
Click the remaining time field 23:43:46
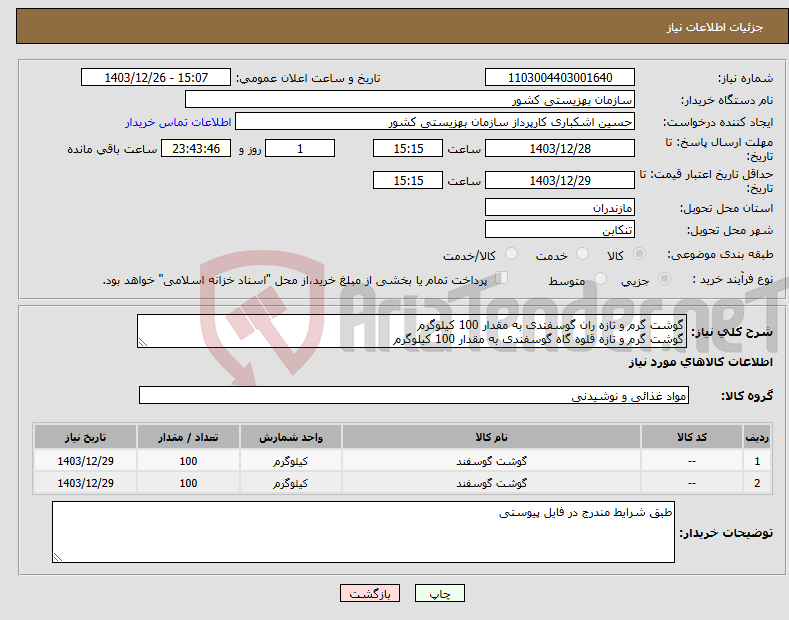pos(196,148)
